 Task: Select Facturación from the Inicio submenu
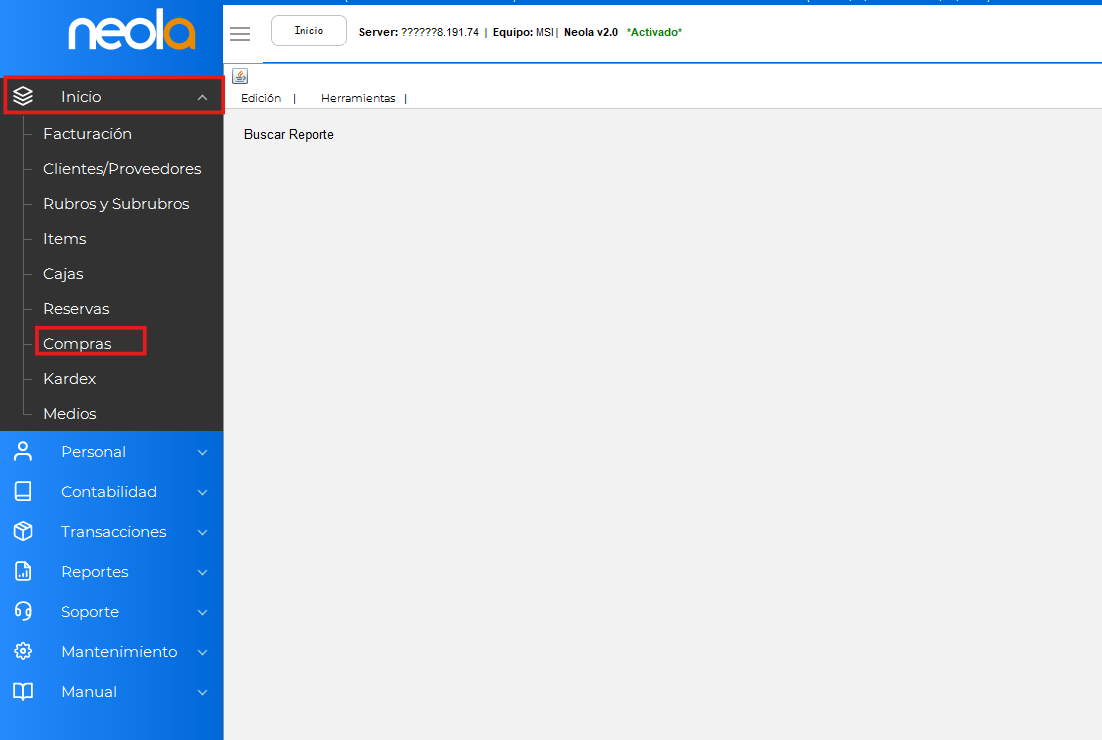87,133
